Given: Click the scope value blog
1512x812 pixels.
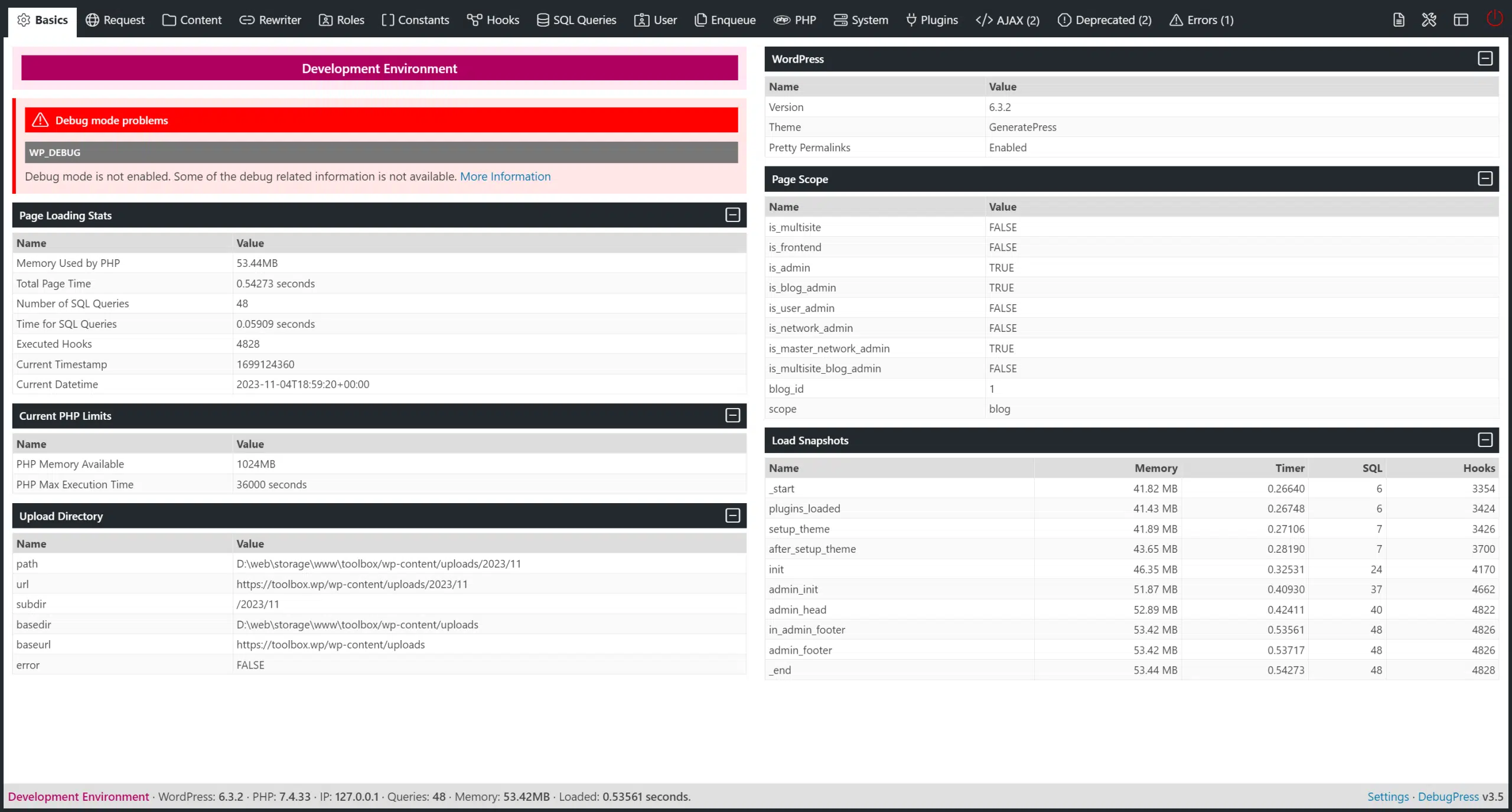Looking at the screenshot, I should click(x=999, y=409).
